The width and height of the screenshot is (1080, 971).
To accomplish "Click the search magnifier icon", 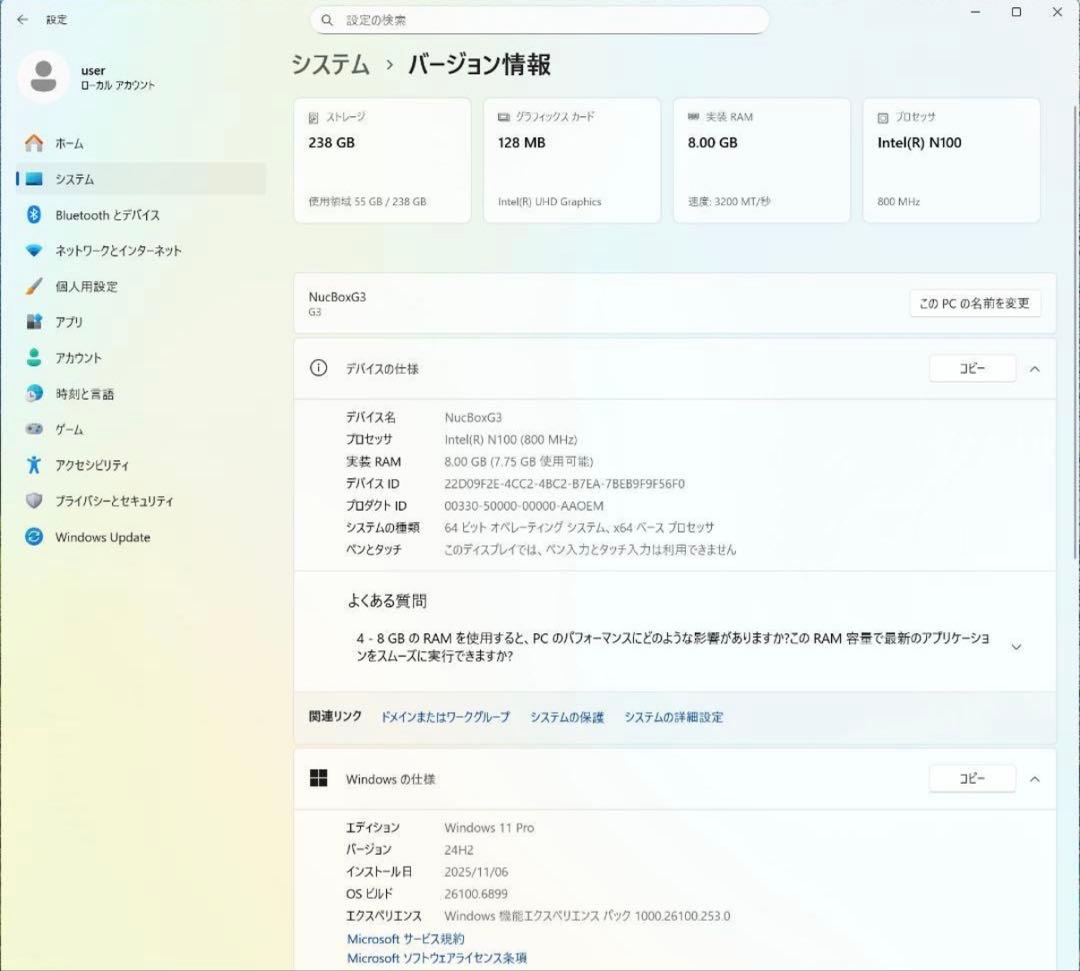I will 328,20.
